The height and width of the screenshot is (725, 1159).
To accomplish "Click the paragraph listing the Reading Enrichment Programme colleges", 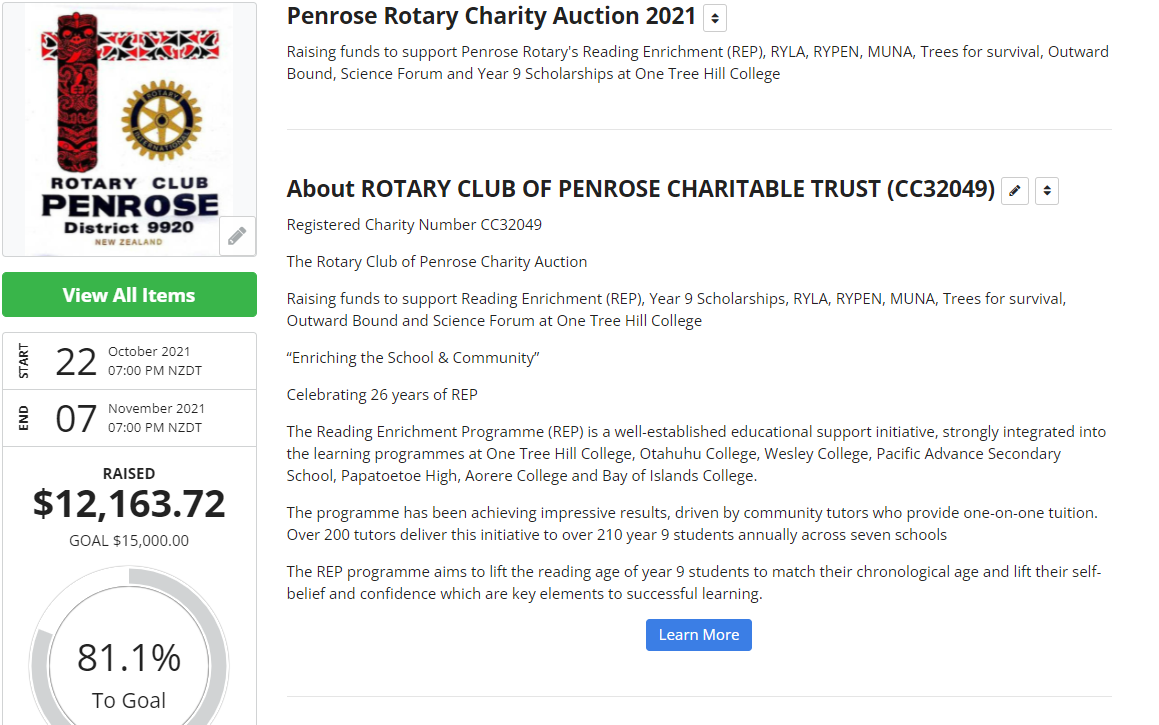I will coord(697,454).
